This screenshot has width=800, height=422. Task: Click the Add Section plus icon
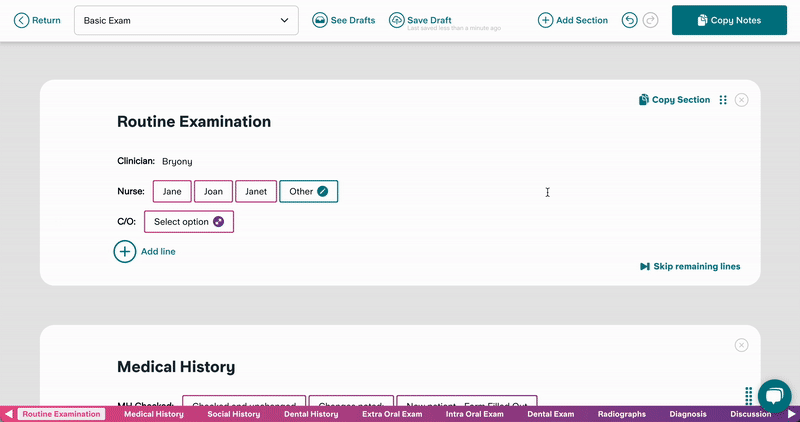(x=545, y=20)
